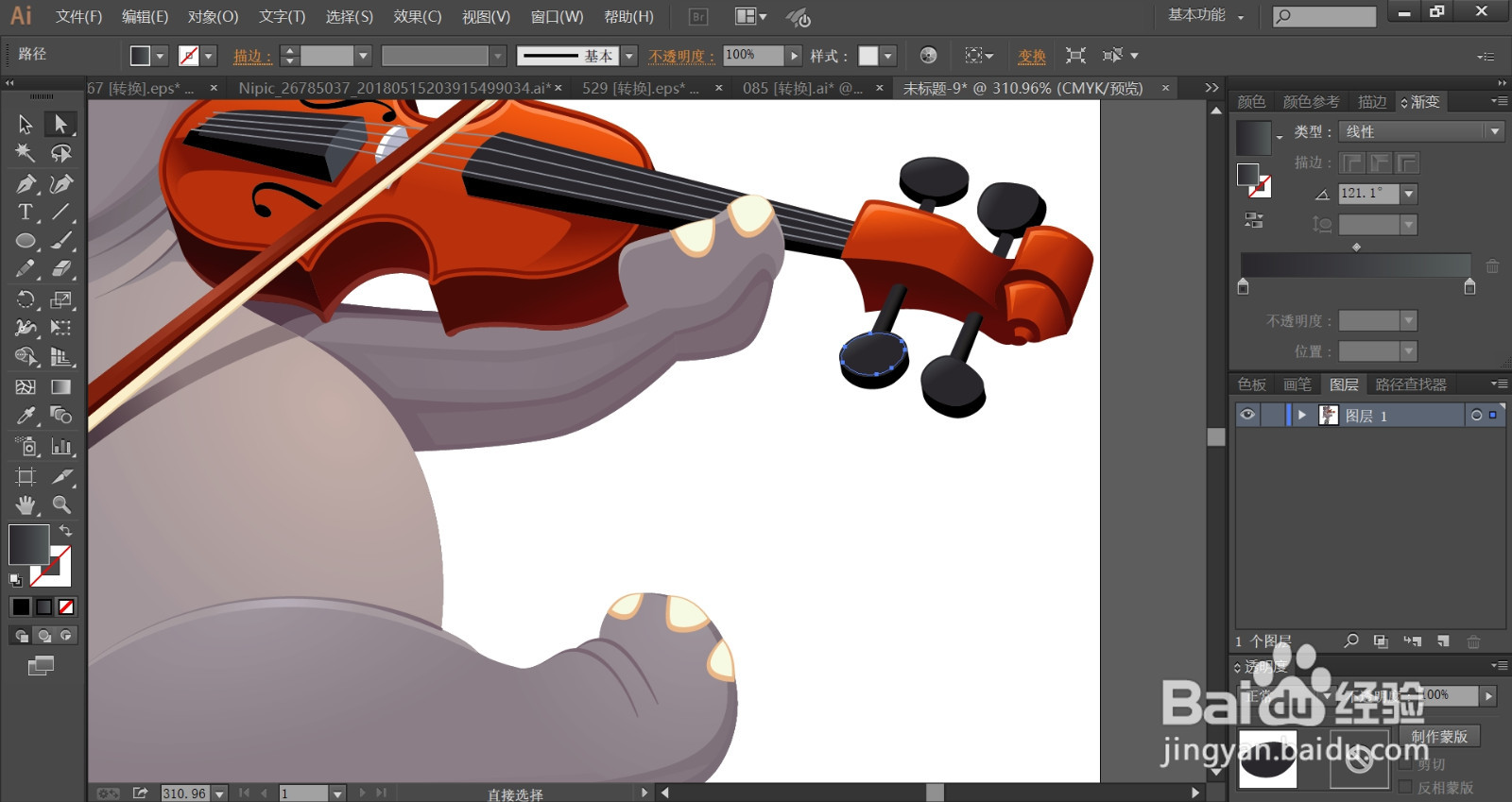This screenshot has width=1512, height=802.
Task: Open stroke weight dropdown in control bar
Action: tap(363, 56)
